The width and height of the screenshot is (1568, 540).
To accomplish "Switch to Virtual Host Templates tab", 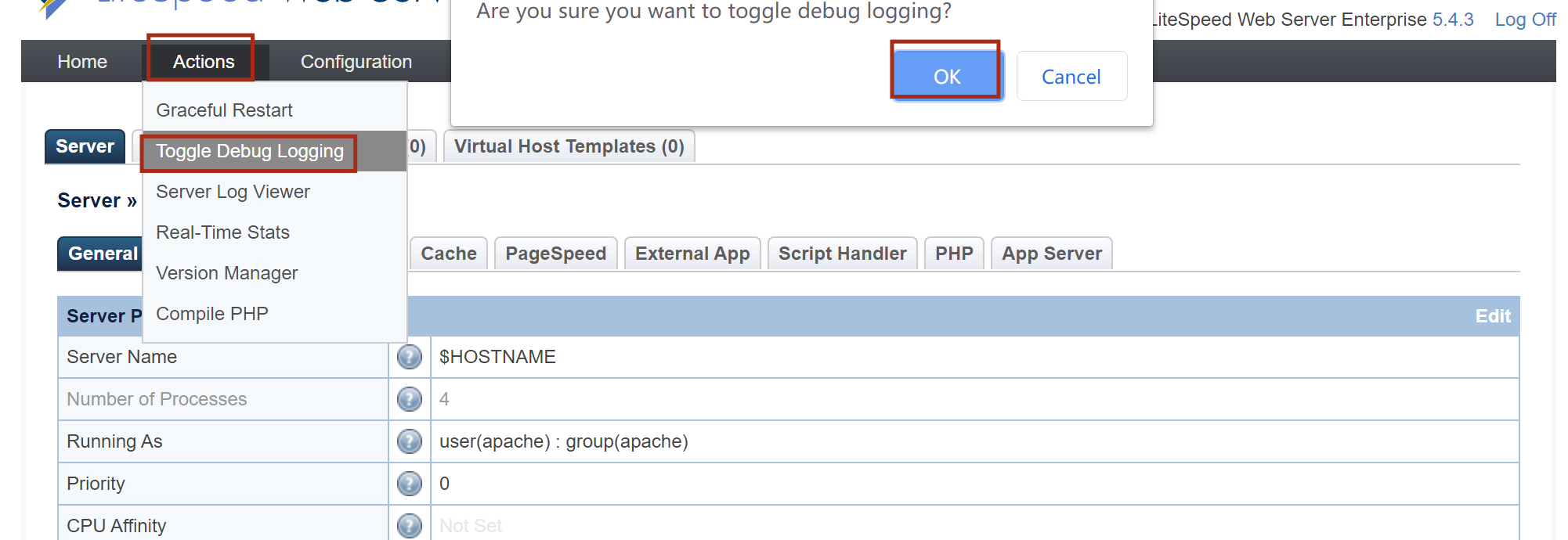I will pyautogui.click(x=569, y=146).
